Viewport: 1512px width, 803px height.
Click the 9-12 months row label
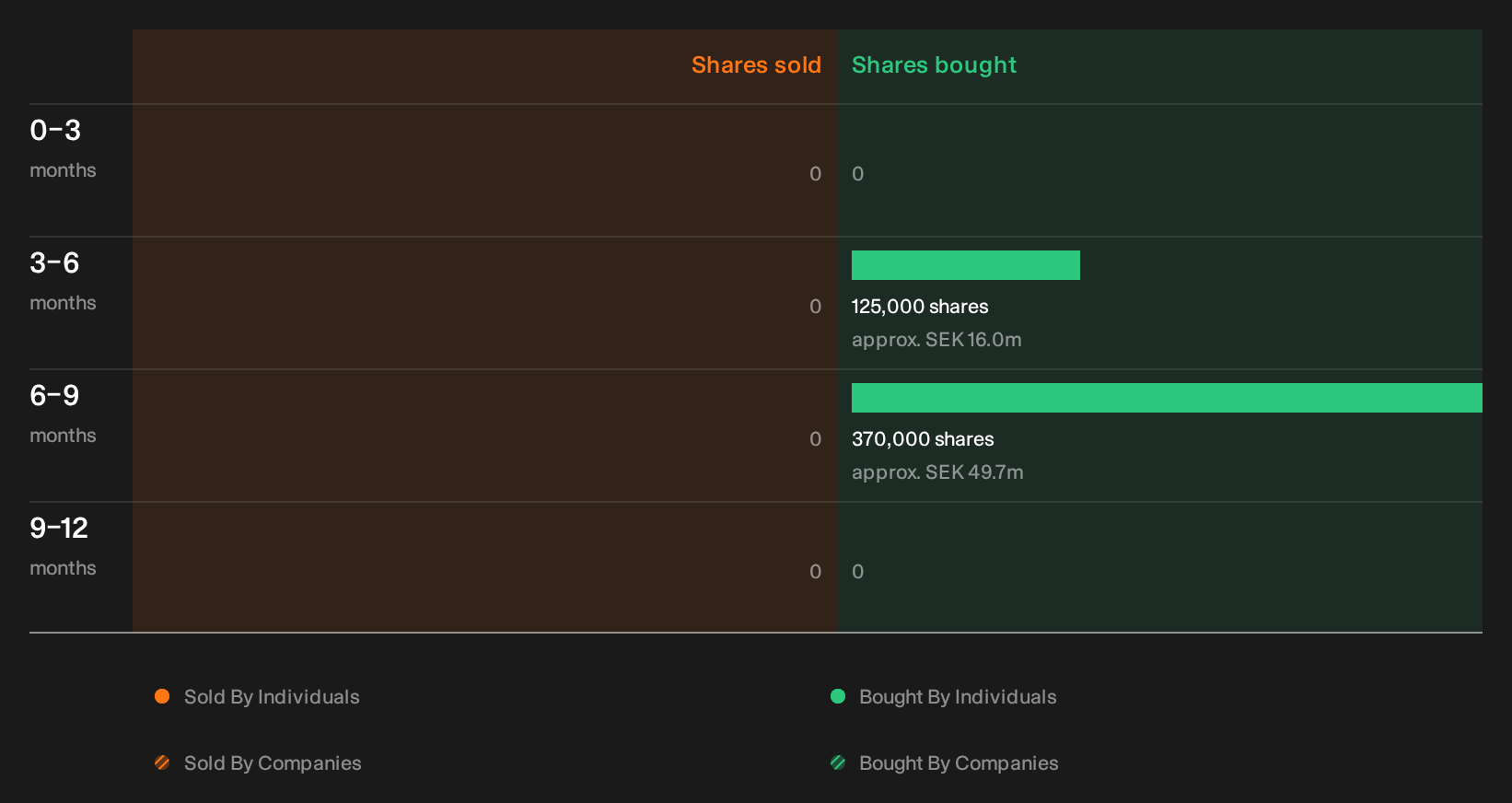pos(63,546)
